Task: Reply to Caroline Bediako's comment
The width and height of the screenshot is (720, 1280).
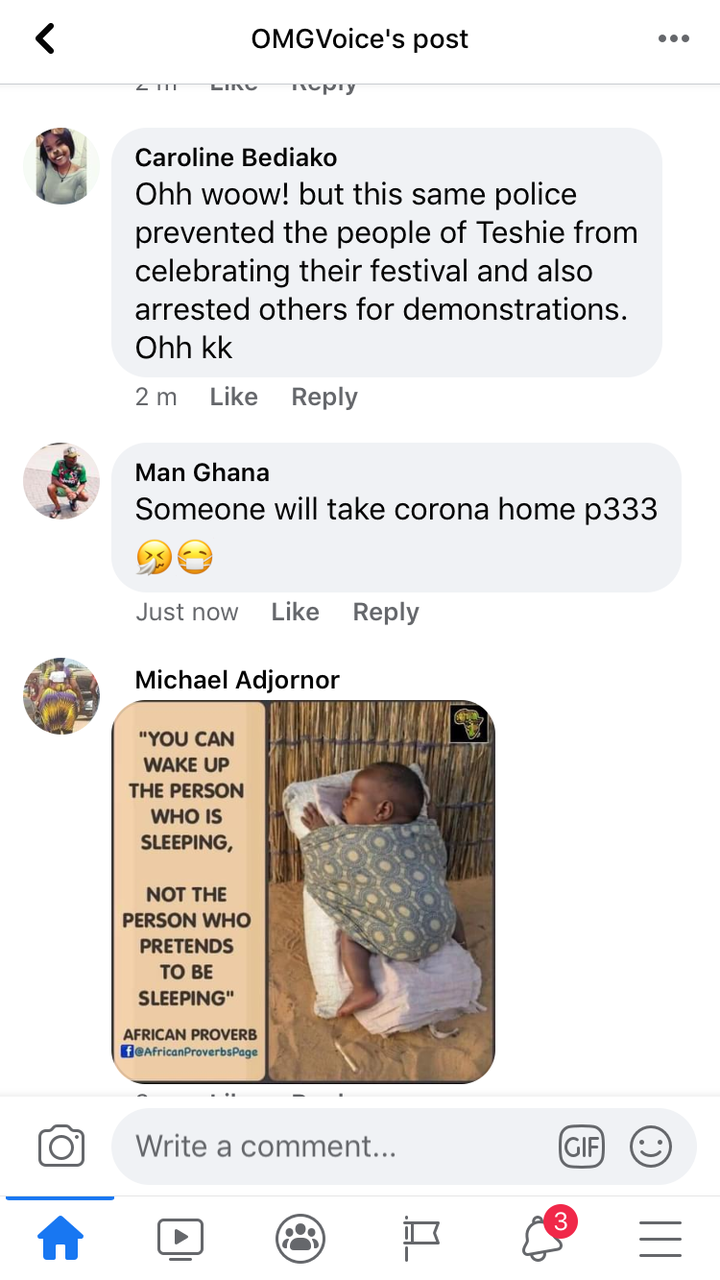Action: 324,397
